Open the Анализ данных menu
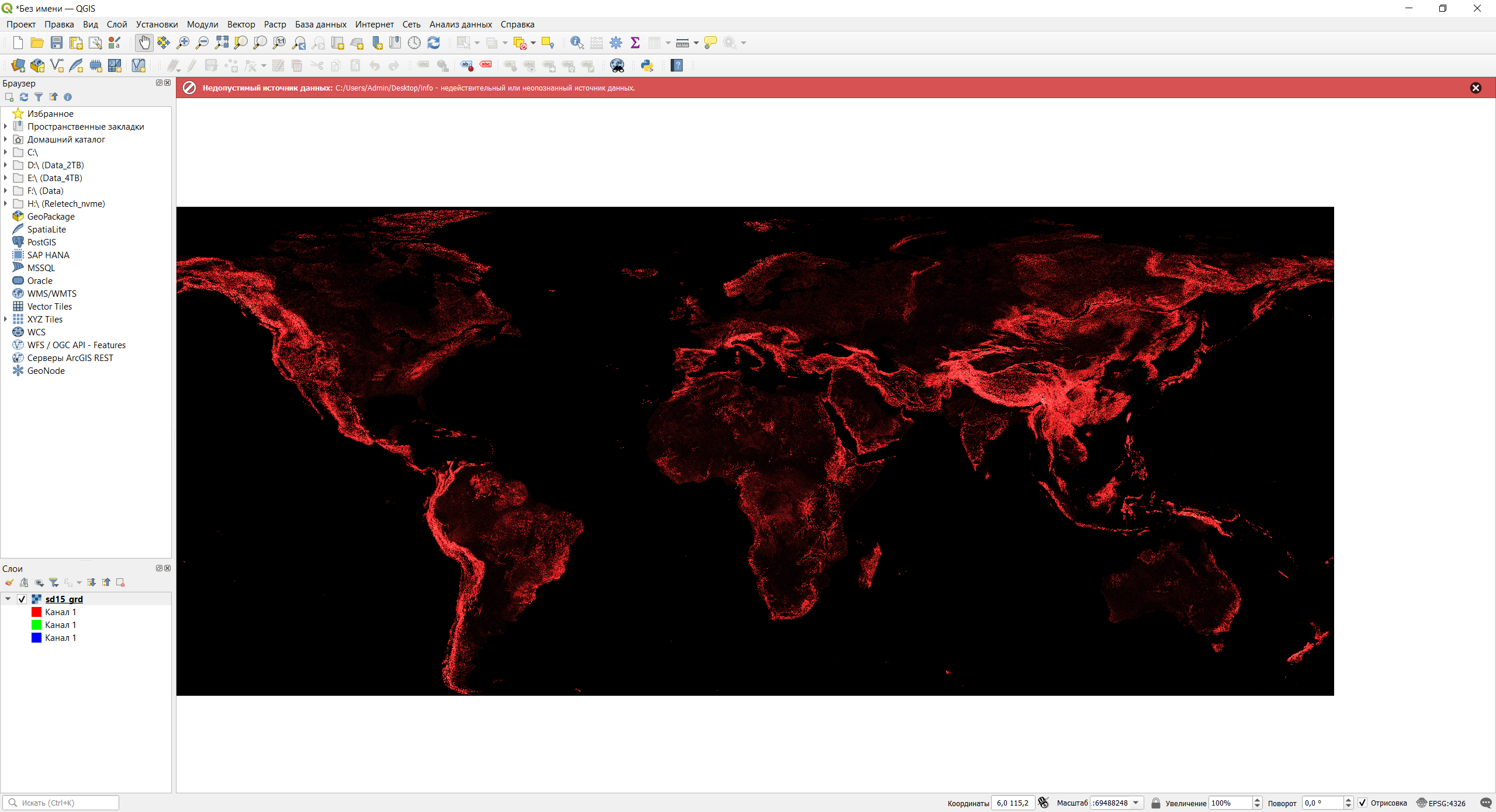This screenshot has height=812, width=1496. tap(460, 25)
